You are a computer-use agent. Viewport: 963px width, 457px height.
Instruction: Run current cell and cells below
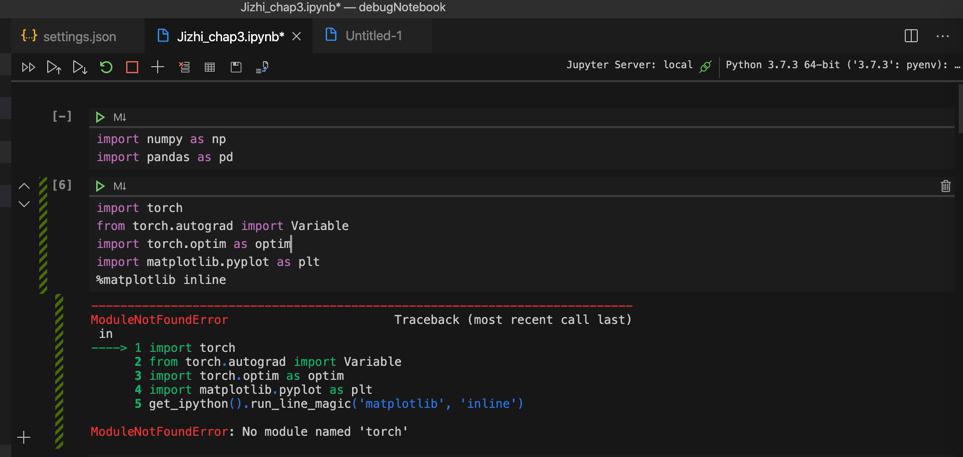coord(80,68)
